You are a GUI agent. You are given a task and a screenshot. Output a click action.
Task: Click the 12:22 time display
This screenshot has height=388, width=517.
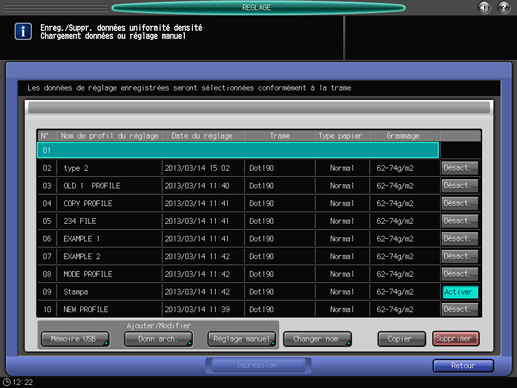click(23, 382)
